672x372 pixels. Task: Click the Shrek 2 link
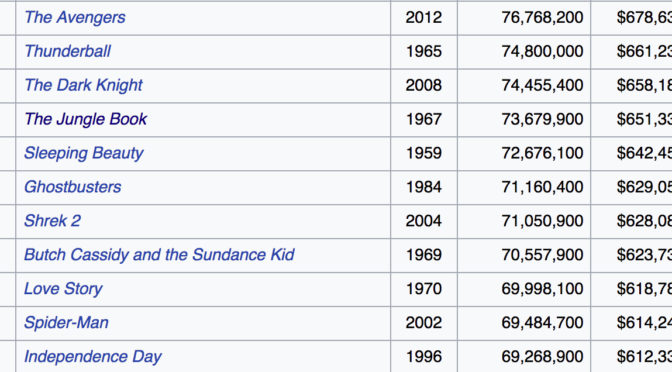[x=52, y=221]
